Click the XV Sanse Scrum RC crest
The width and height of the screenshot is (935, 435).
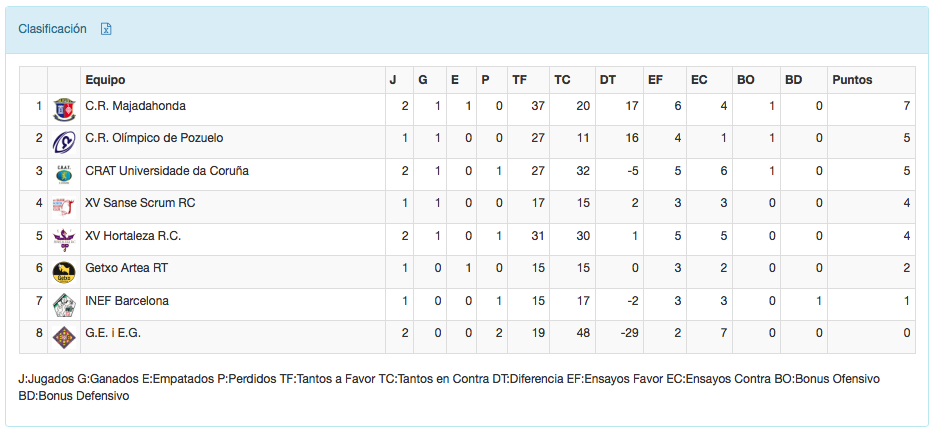point(64,206)
